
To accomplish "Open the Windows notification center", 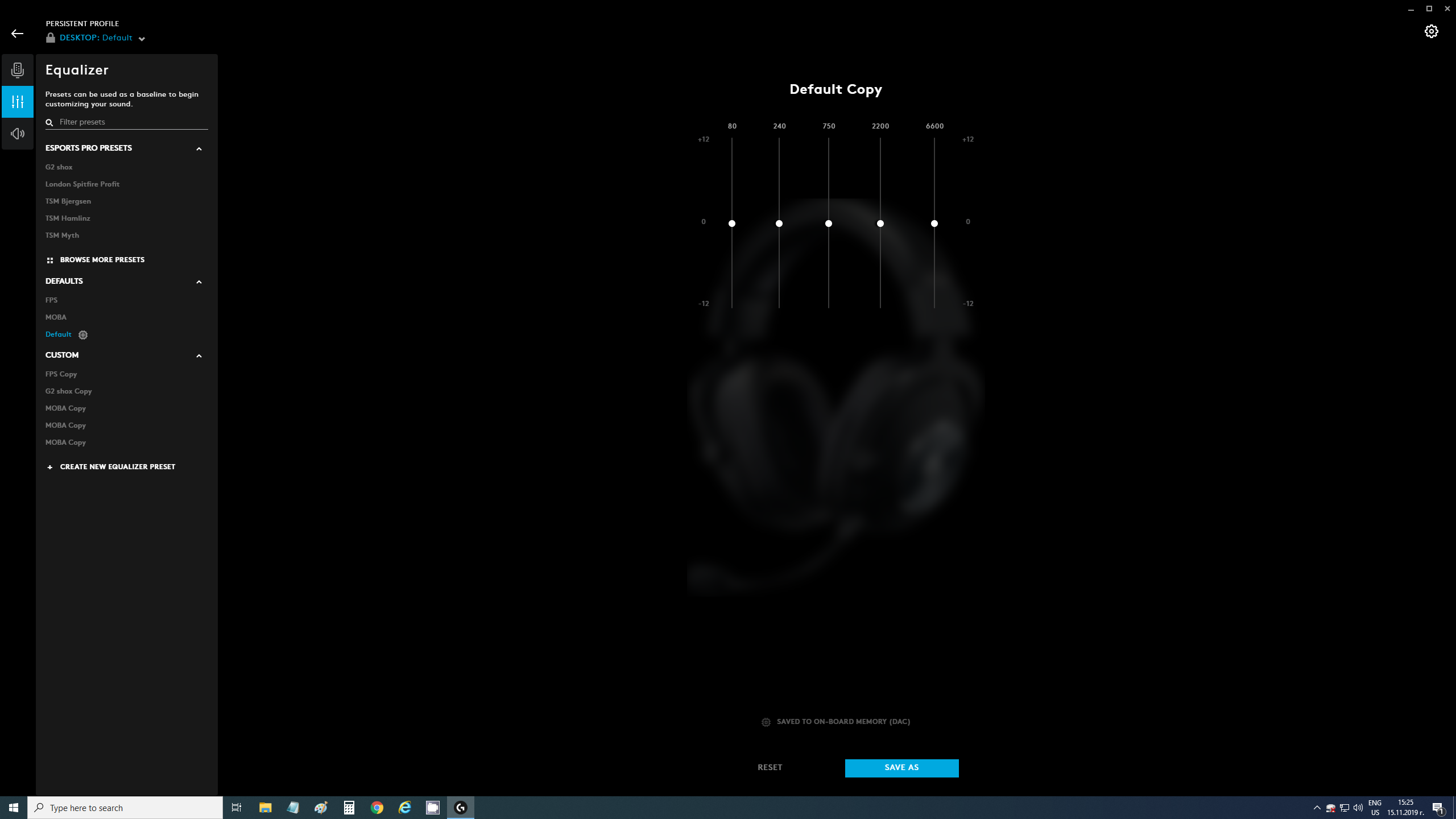I will tap(1438, 808).
